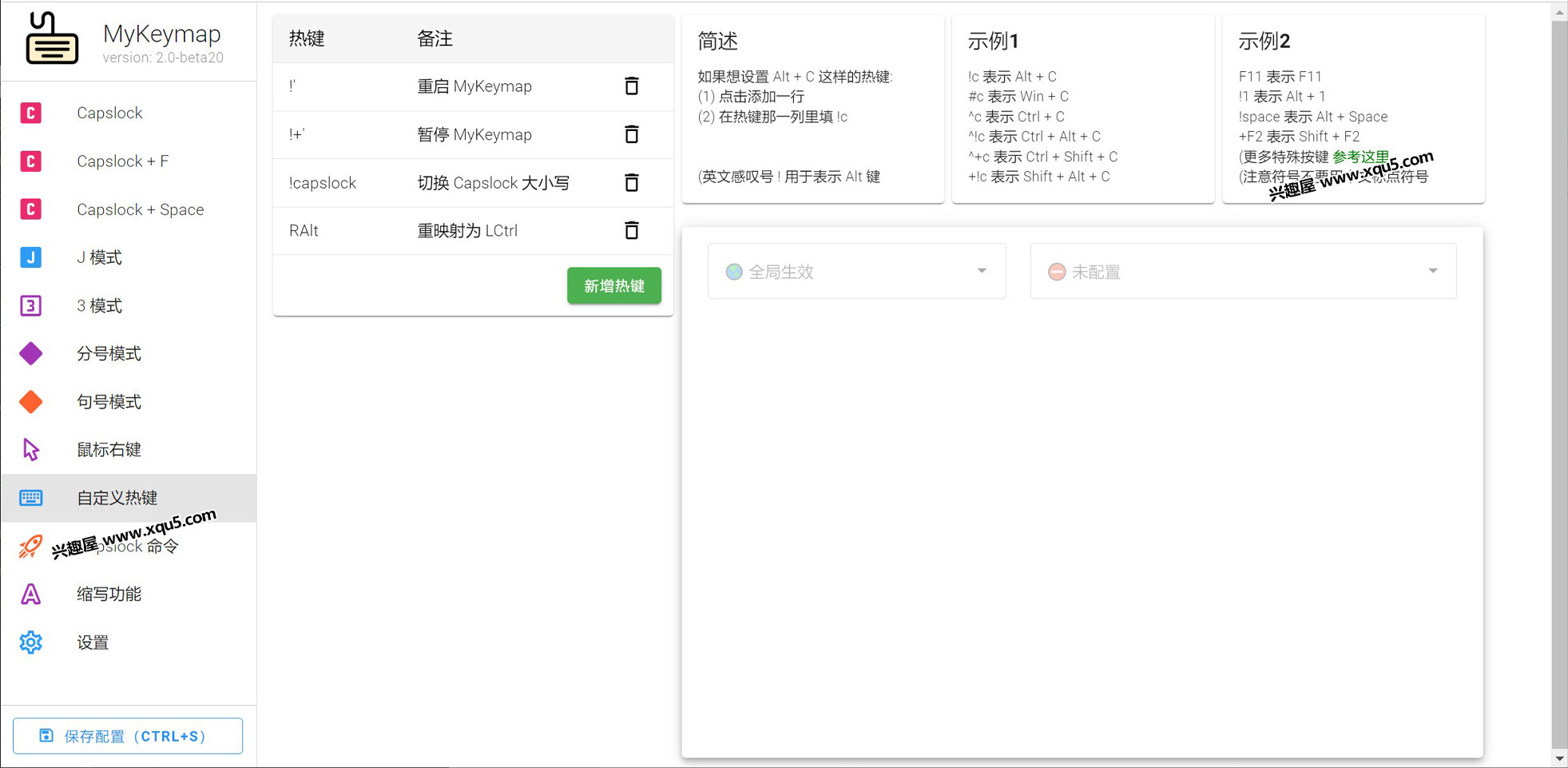
Task: Click the orange diamond icon for 句号模式
Action: 30,402
